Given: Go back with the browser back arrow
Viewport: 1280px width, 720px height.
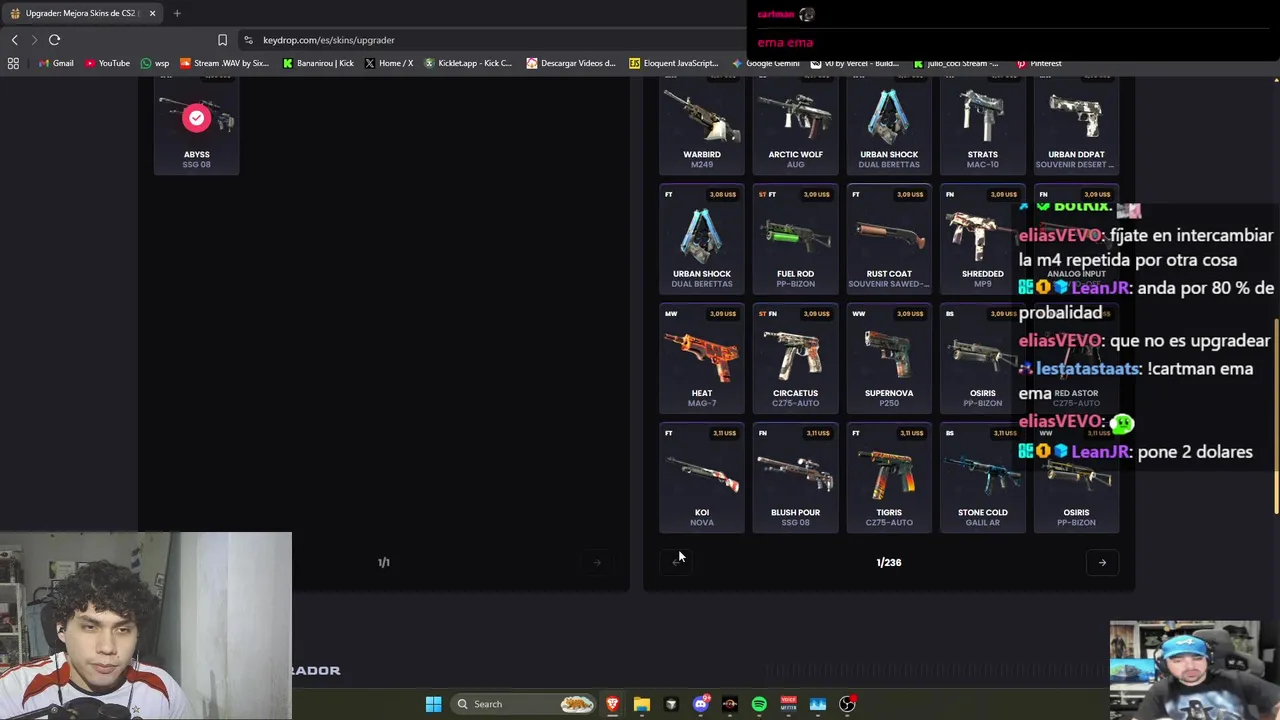Looking at the screenshot, I should click(x=14, y=40).
